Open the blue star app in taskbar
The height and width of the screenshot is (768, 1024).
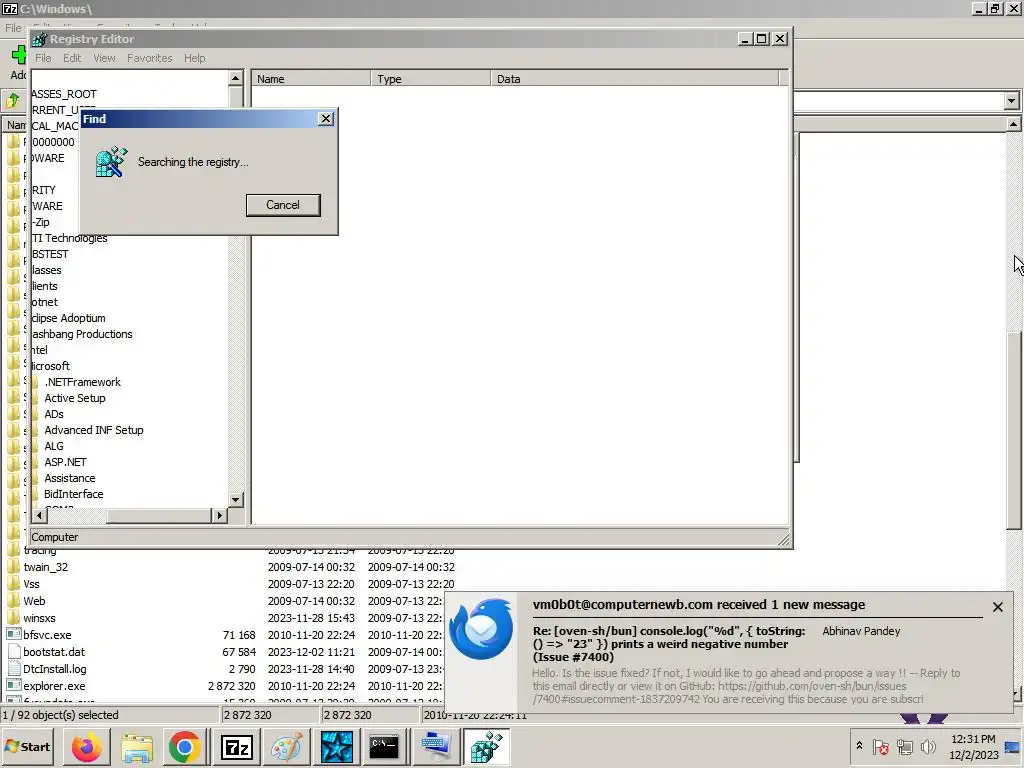click(x=336, y=747)
